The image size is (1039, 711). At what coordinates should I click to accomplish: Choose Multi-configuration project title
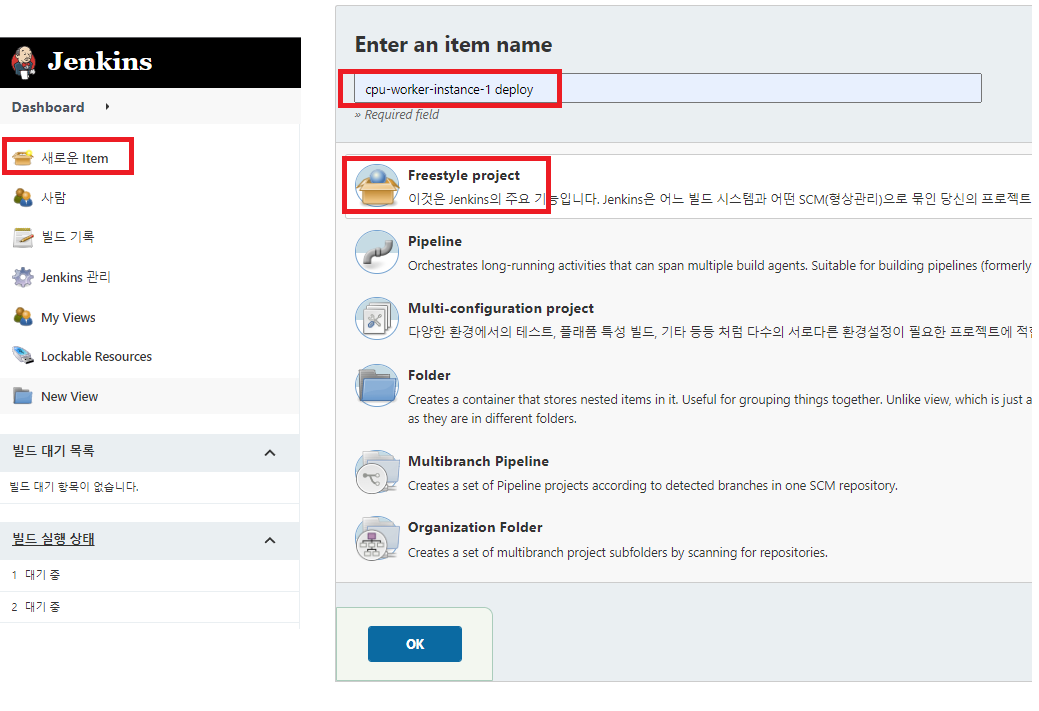[501, 308]
